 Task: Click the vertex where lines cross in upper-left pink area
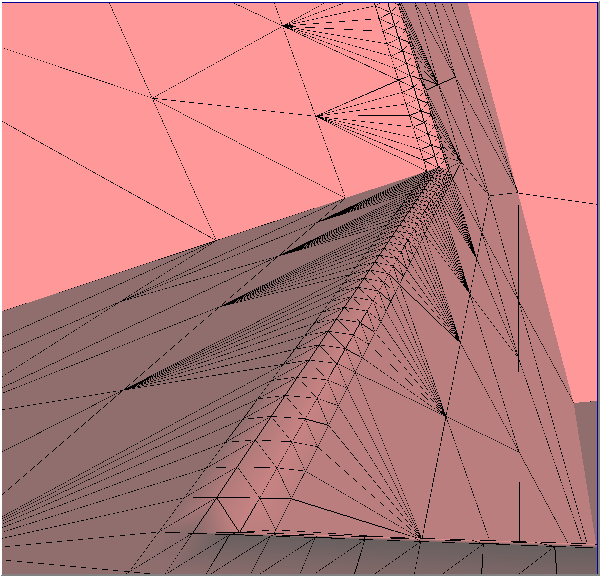click(153, 97)
